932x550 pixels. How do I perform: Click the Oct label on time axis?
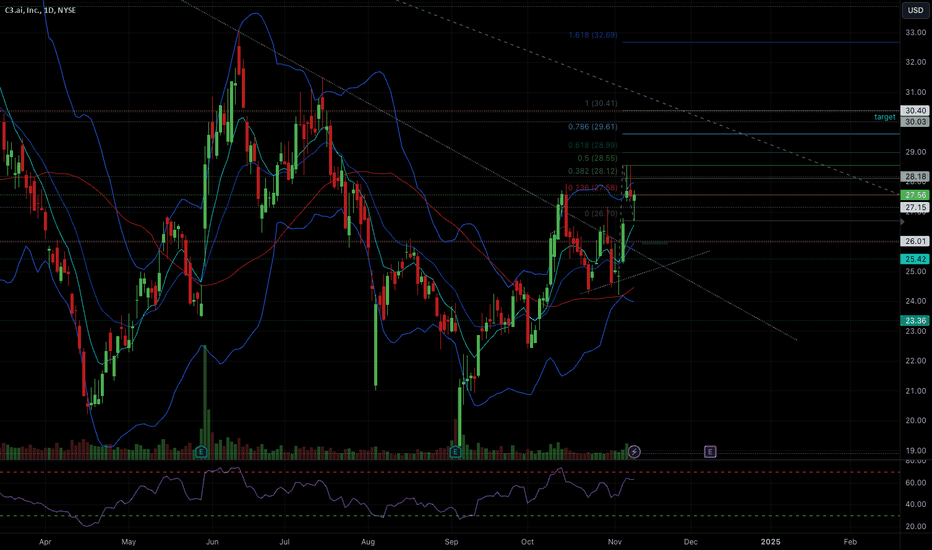click(x=527, y=542)
